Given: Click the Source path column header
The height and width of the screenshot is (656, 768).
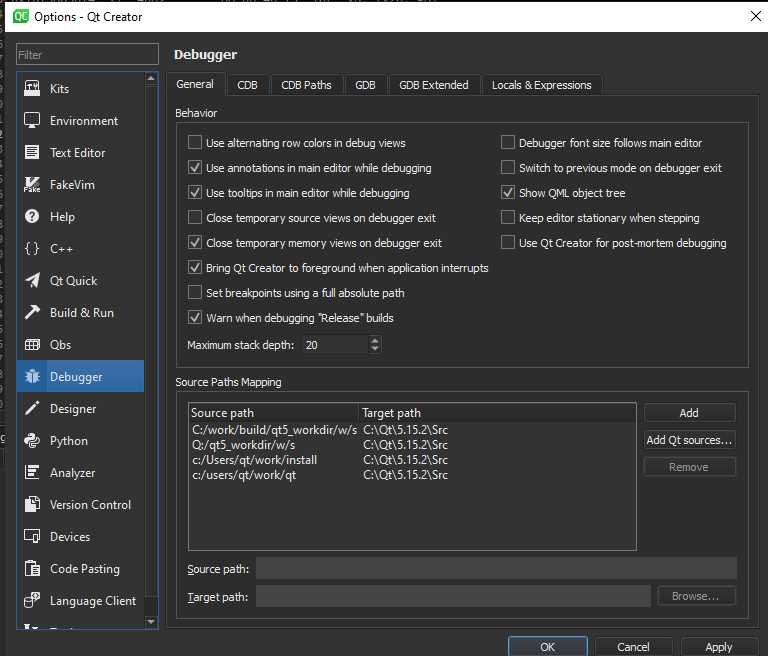Looking at the screenshot, I should click(273, 413).
